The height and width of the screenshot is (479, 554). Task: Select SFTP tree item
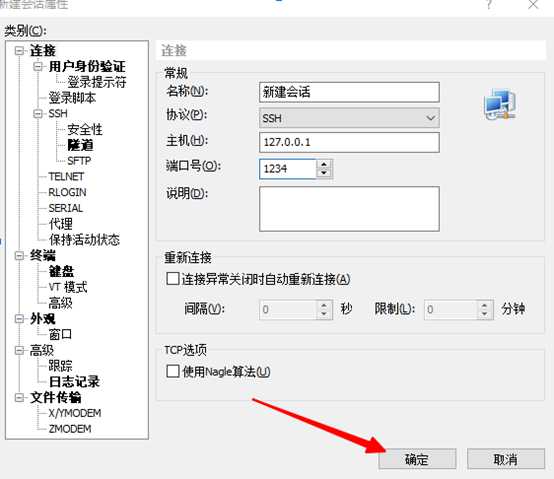tap(79, 161)
